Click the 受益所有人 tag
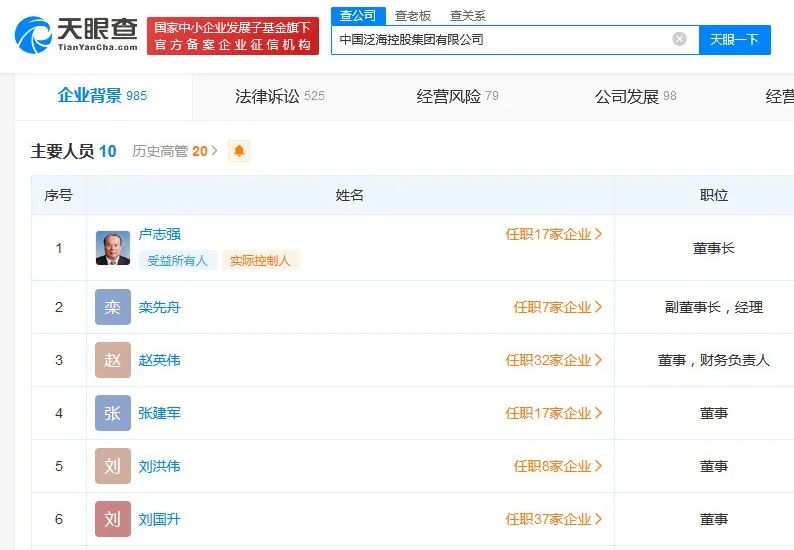Image resolution: width=794 pixels, height=550 pixels. 178,260
